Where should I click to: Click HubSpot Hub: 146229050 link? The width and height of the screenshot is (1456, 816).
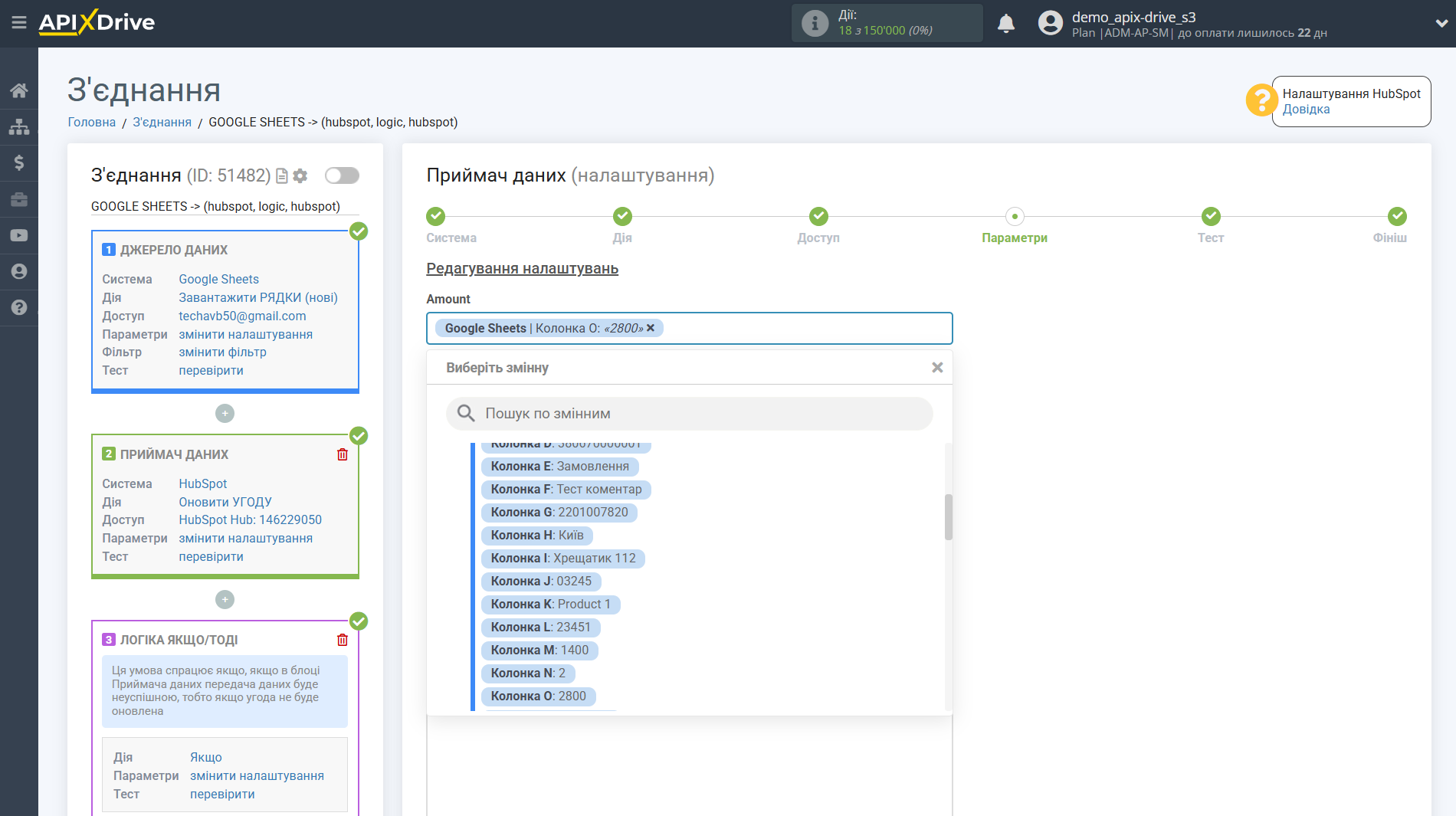point(250,519)
